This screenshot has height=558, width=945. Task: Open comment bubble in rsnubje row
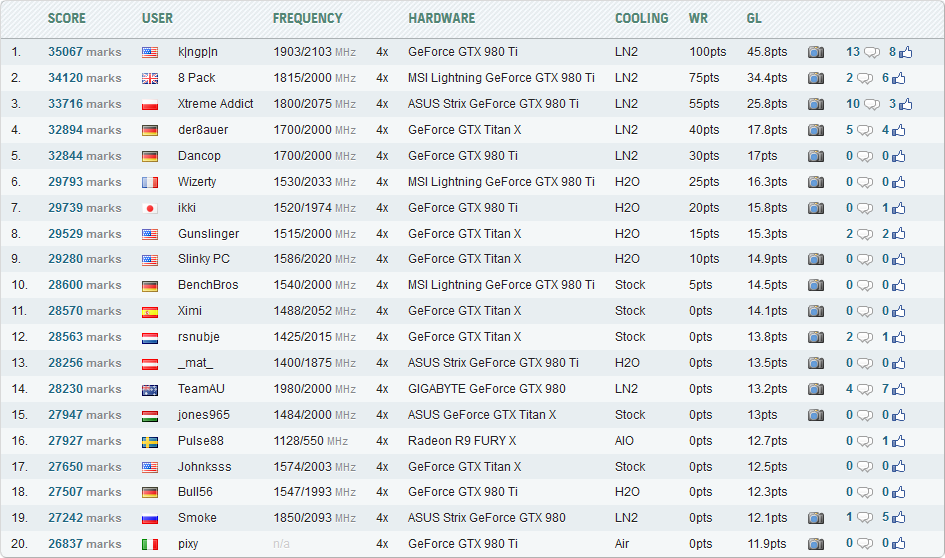tap(865, 337)
